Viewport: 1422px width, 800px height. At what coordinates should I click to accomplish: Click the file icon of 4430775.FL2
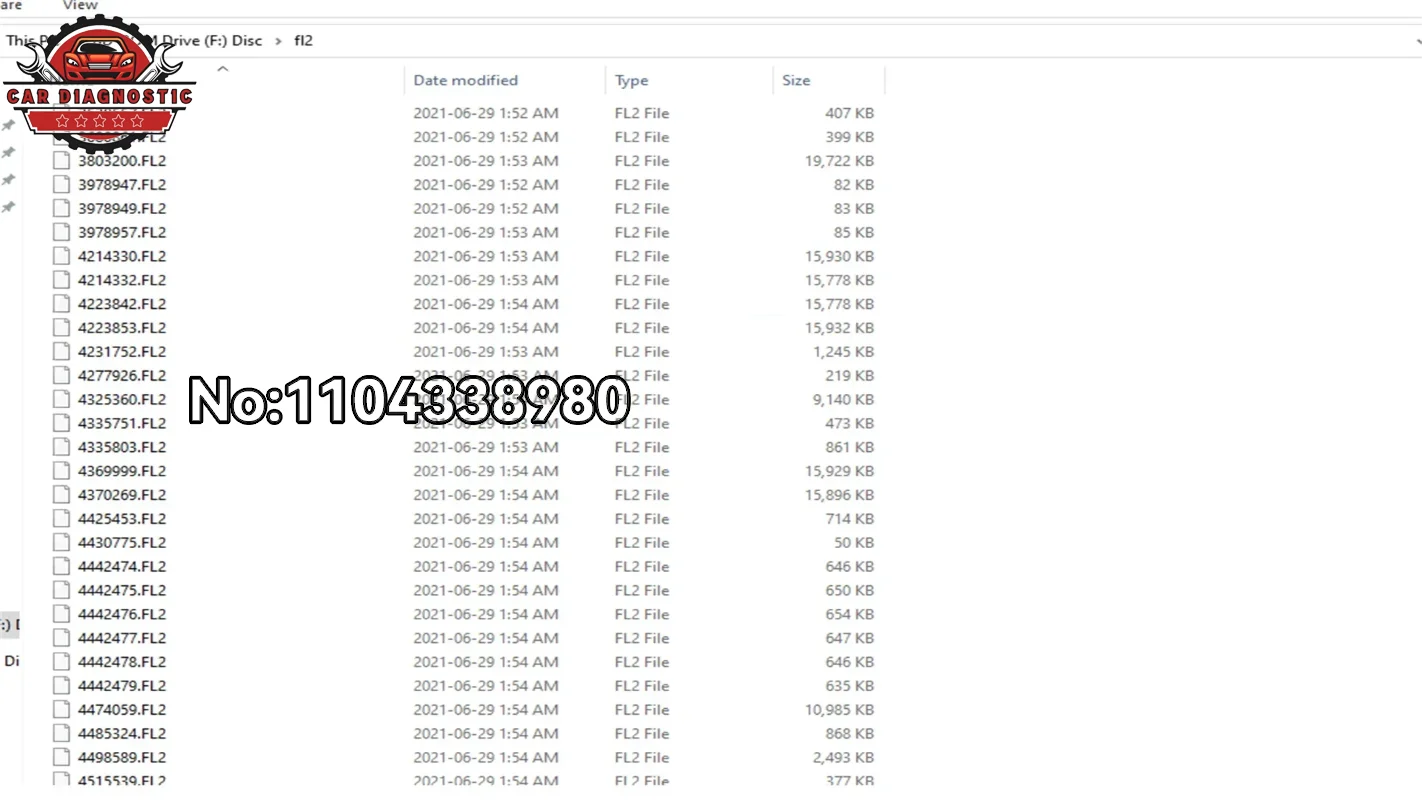[62, 543]
